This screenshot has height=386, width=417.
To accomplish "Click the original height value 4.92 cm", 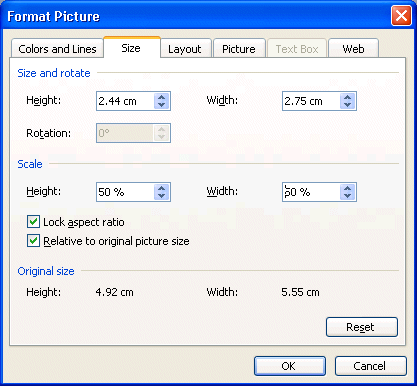I will pyautogui.click(x=114, y=292).
